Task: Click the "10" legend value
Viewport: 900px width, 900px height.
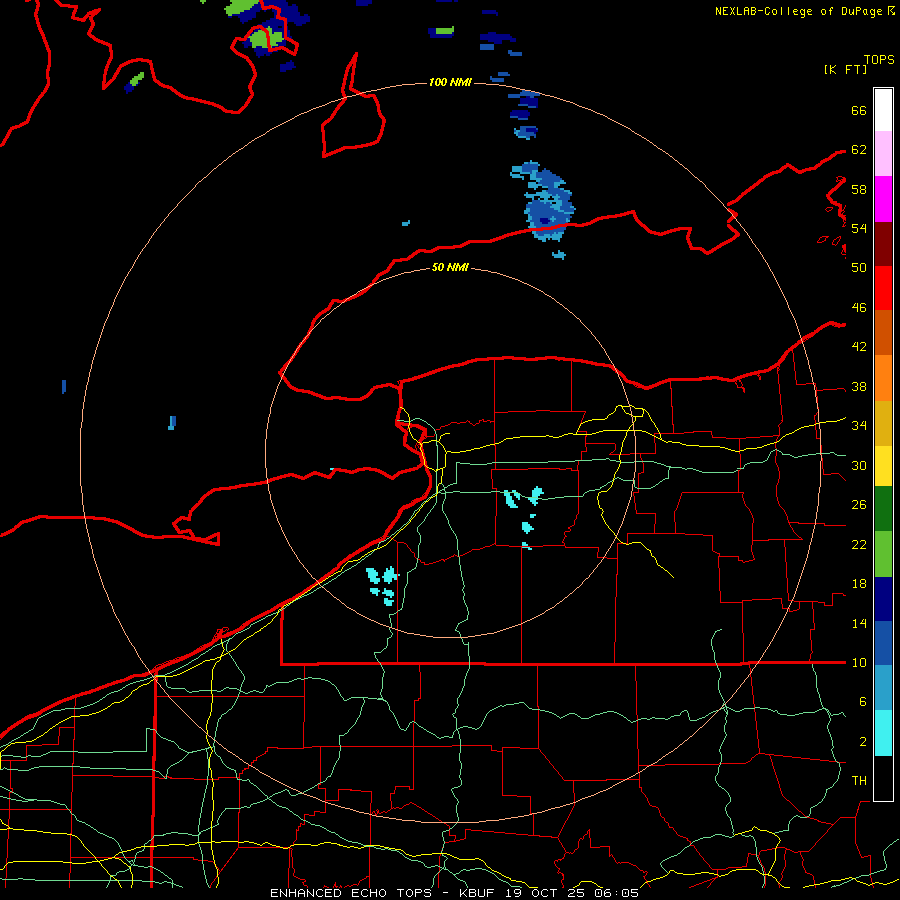Action: point(859,662)
